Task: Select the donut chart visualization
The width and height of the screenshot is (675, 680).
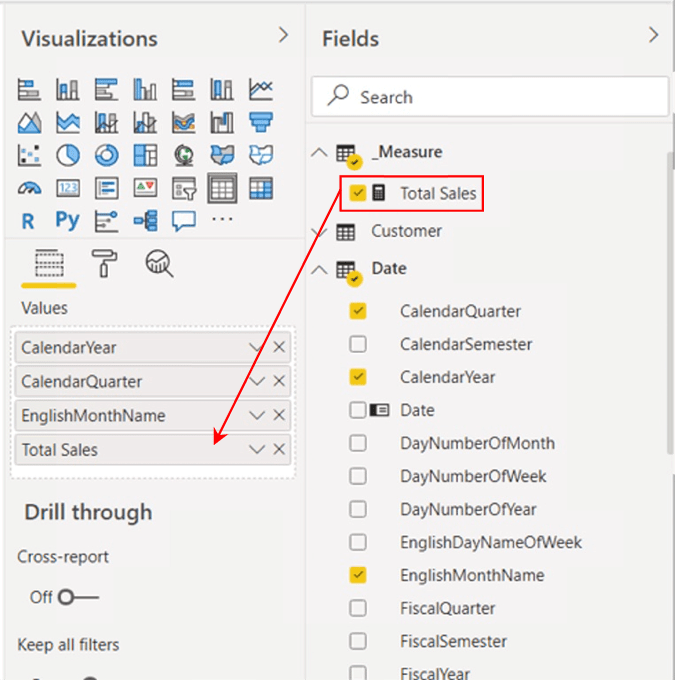Action: click(106, 155)
